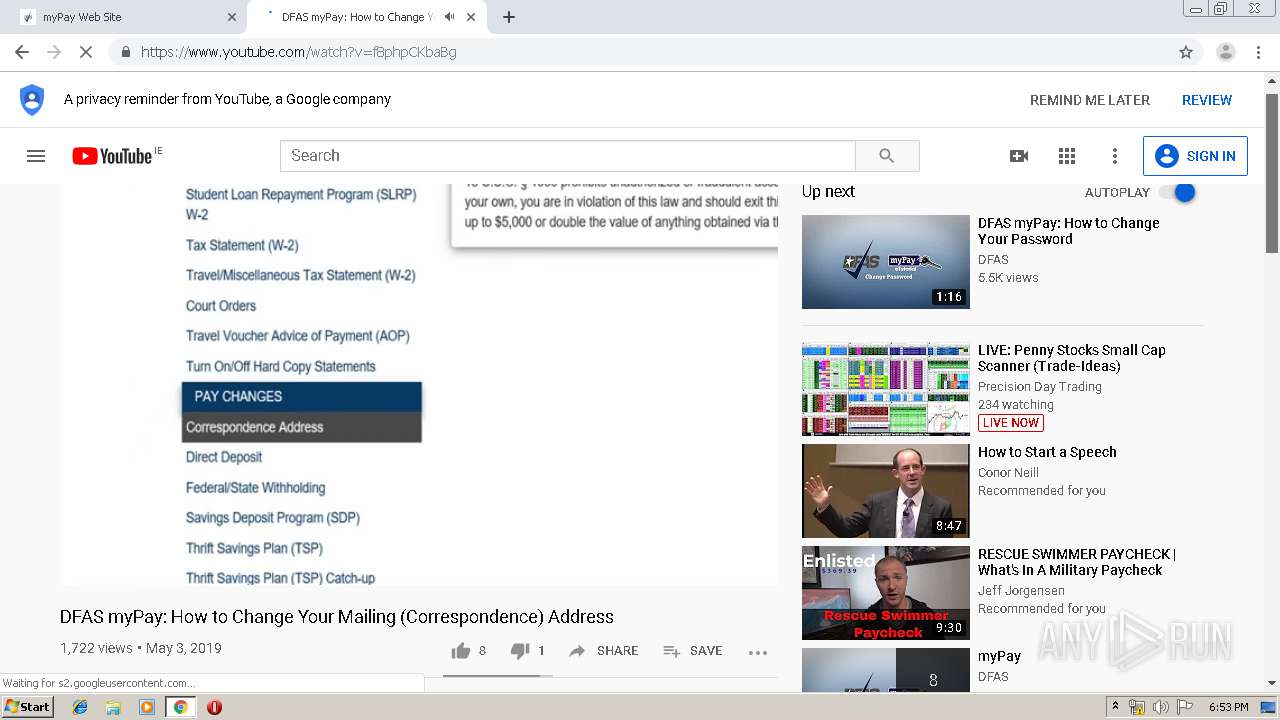Click the main video title text
This screenshot has width=1280, height=720.
click(337, 617)
